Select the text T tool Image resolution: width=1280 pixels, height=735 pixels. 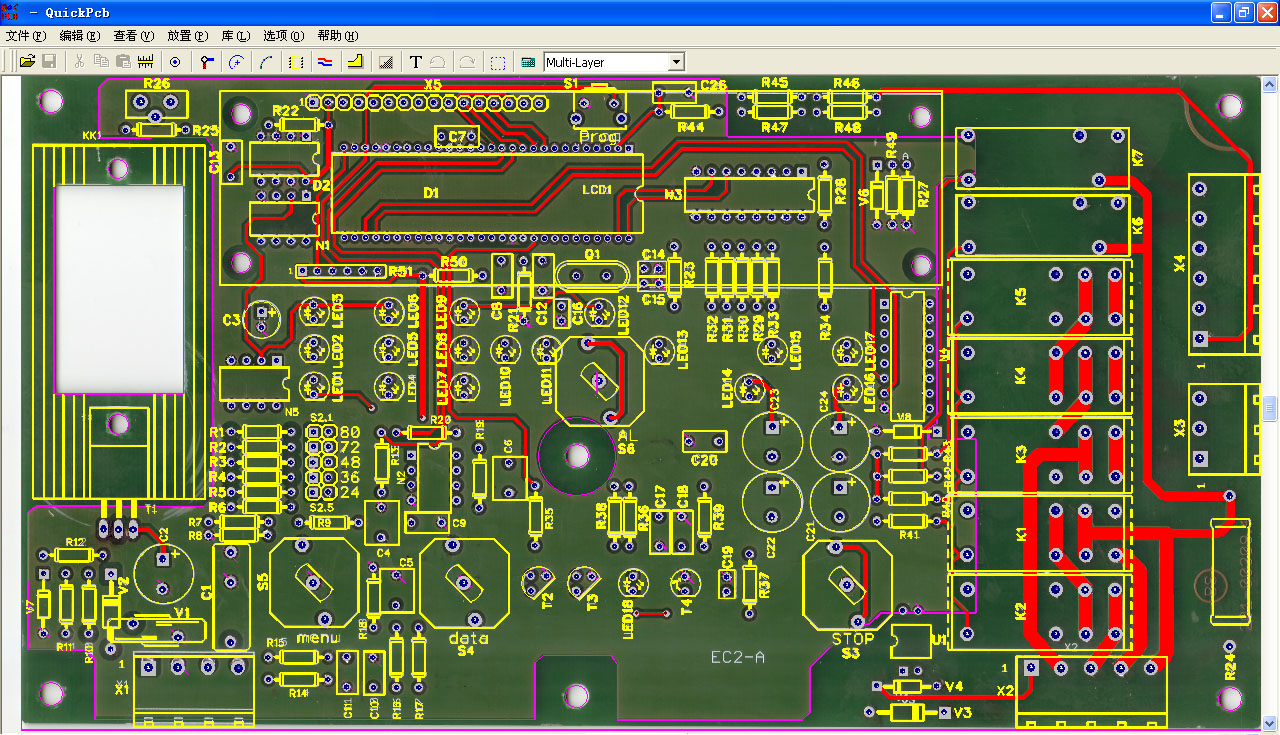[416, 62]
